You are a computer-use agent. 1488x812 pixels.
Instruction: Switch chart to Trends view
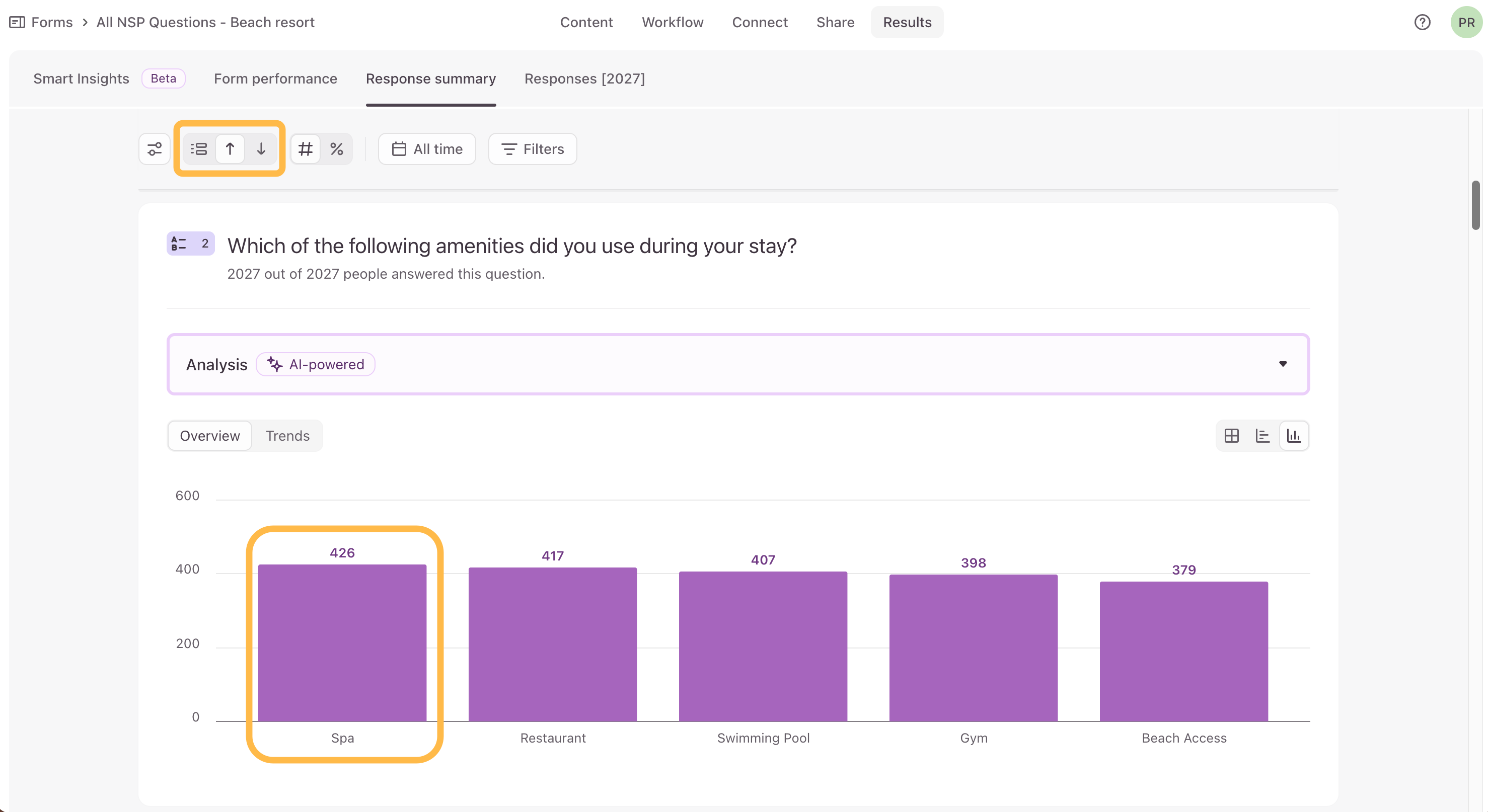point(287,436)
